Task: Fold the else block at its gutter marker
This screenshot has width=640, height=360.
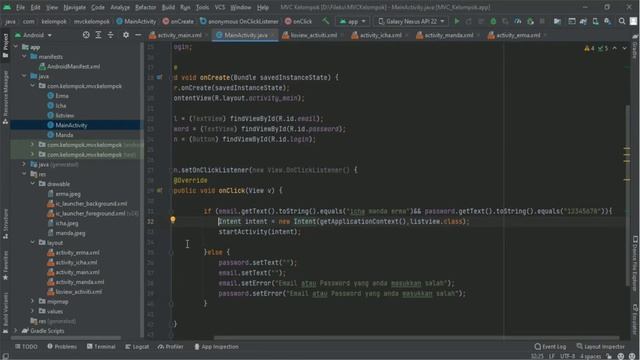Action: (171, 252)
